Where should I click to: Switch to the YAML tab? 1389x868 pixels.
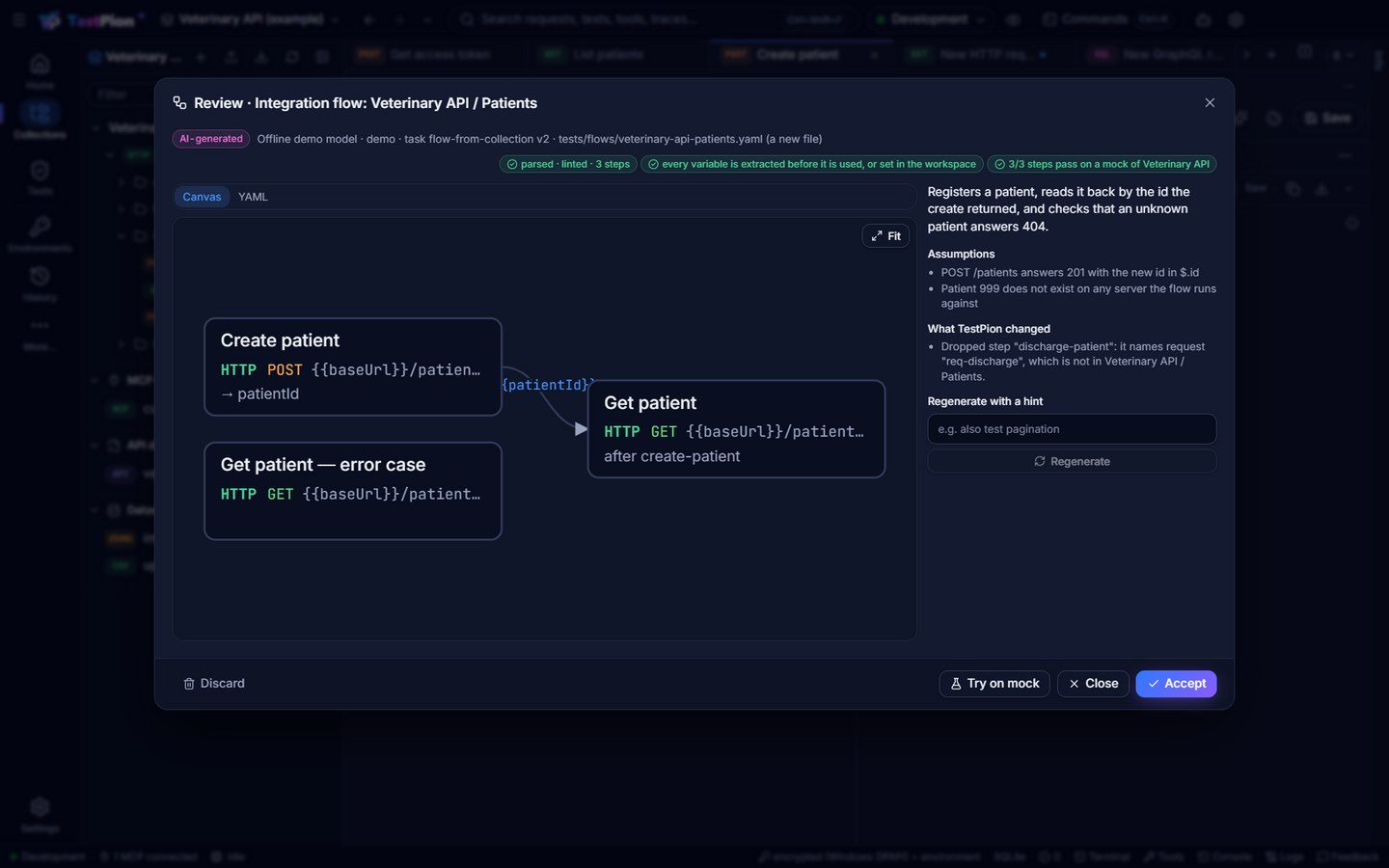point(253,197)
